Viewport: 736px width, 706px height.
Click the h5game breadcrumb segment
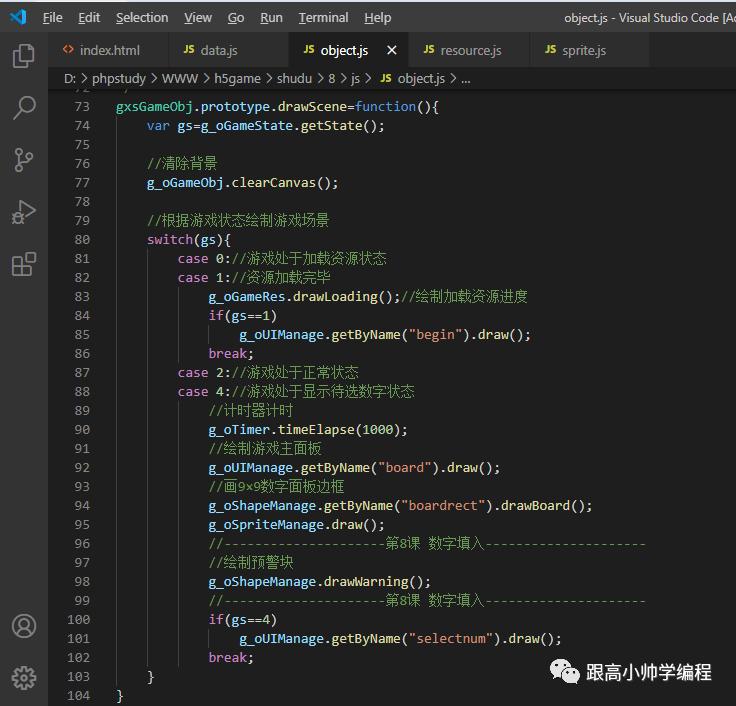[237, 78]
